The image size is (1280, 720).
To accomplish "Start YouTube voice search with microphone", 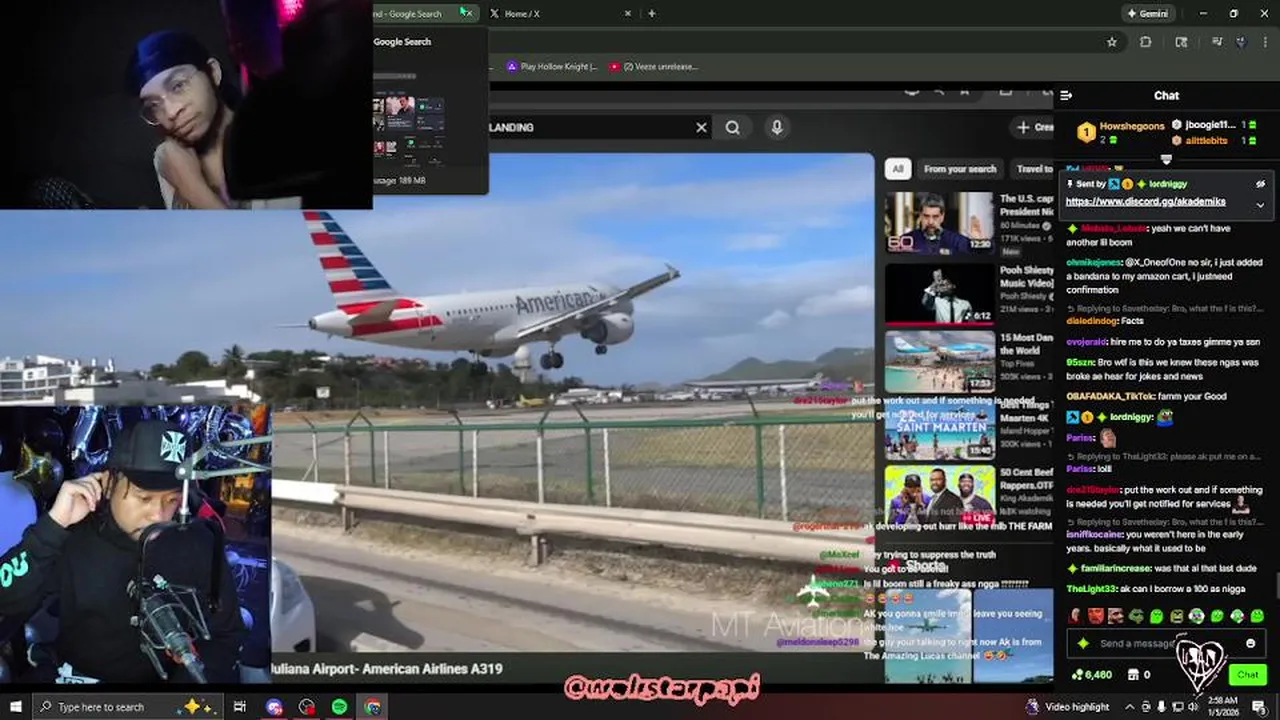I will (777, 127).
